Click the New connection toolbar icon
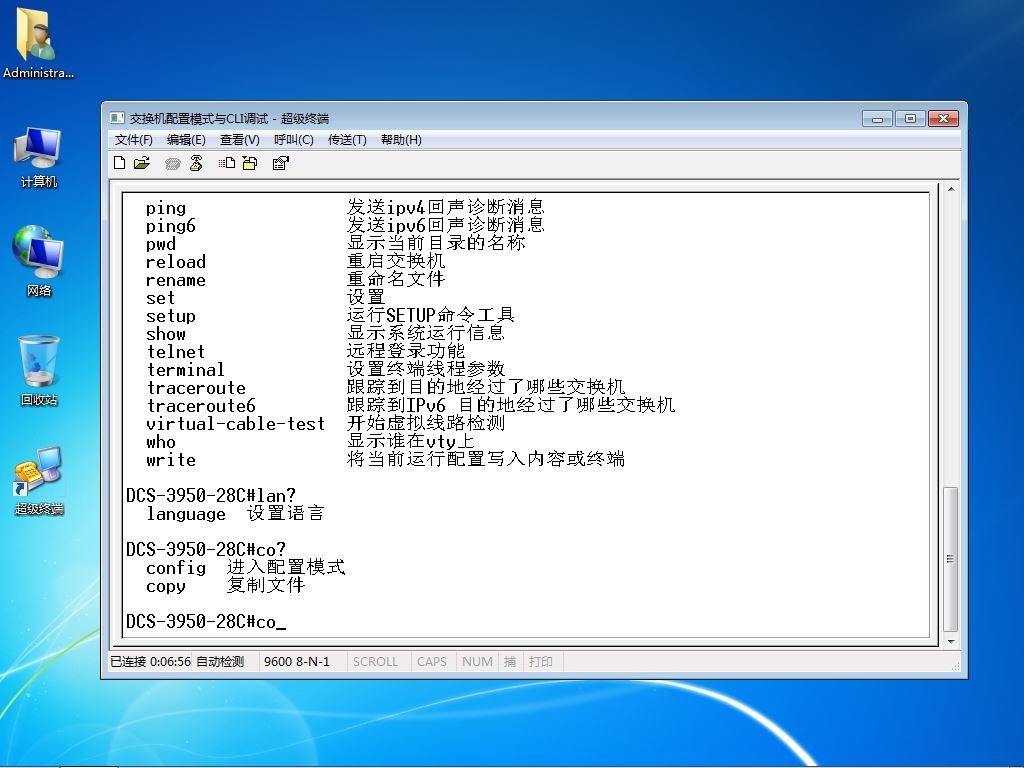 pos(120,163)
